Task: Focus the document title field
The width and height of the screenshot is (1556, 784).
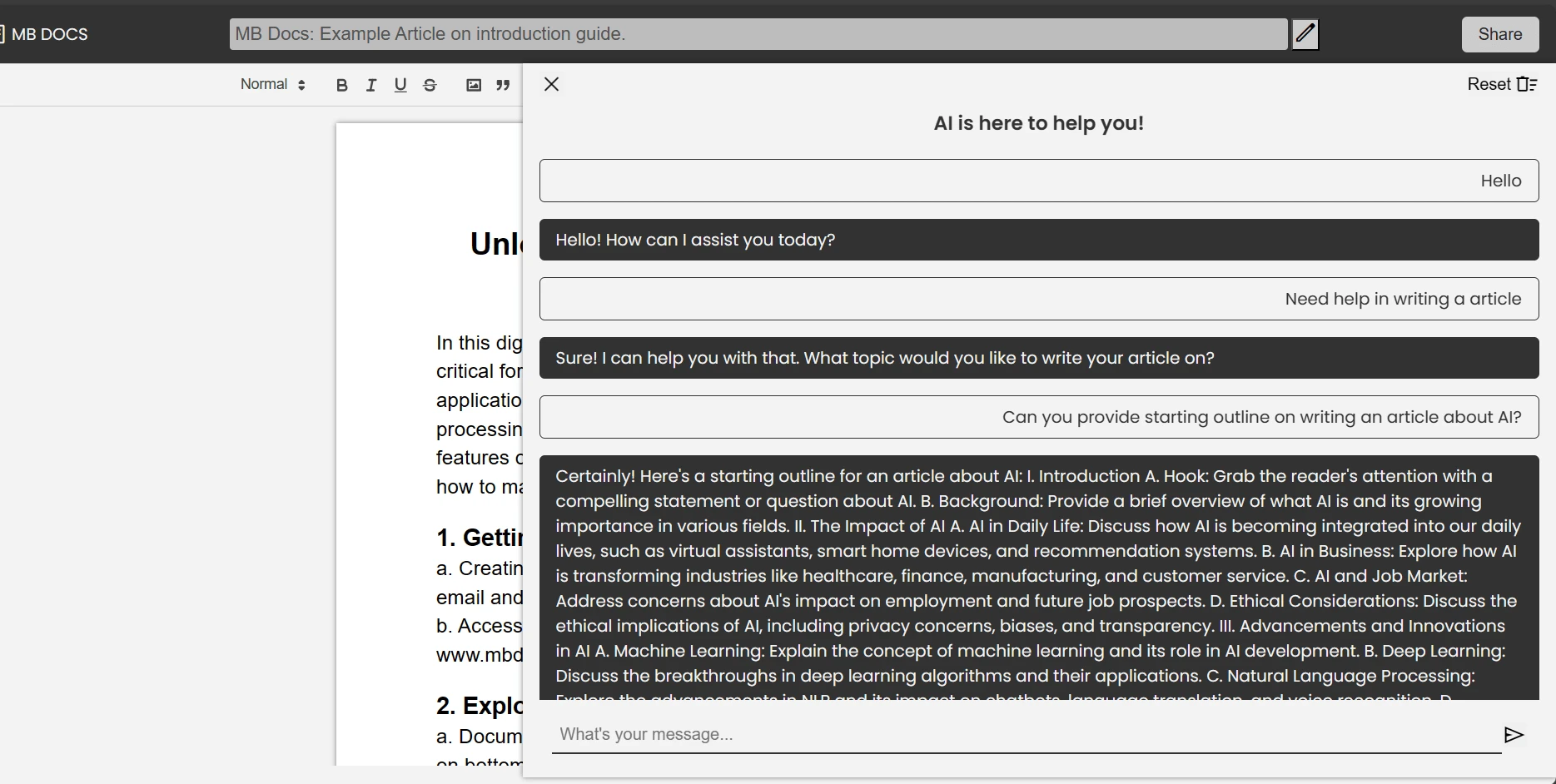Action: tap(758, 34)
